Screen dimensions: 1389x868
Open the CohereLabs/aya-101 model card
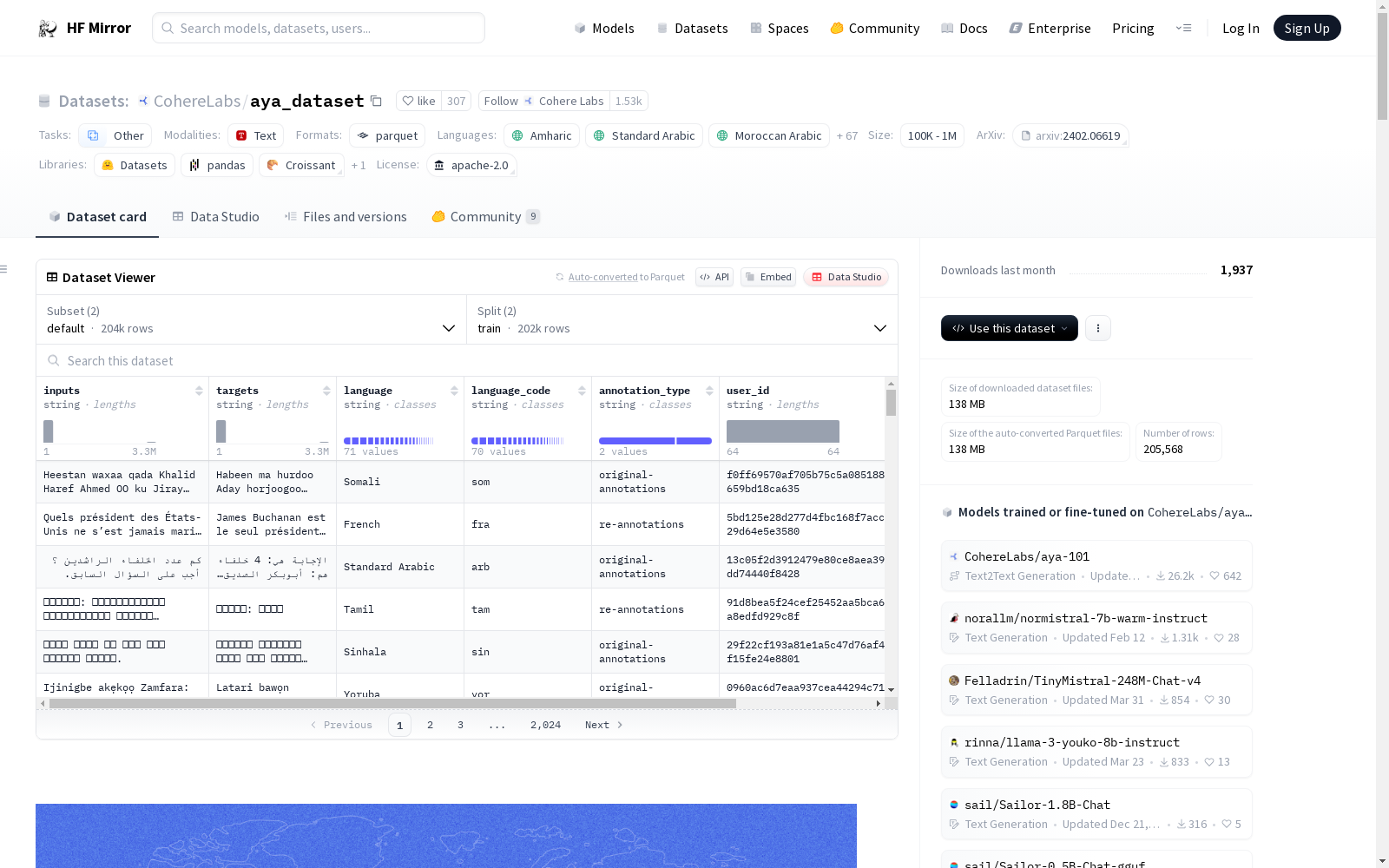[x=1096, y=565]
